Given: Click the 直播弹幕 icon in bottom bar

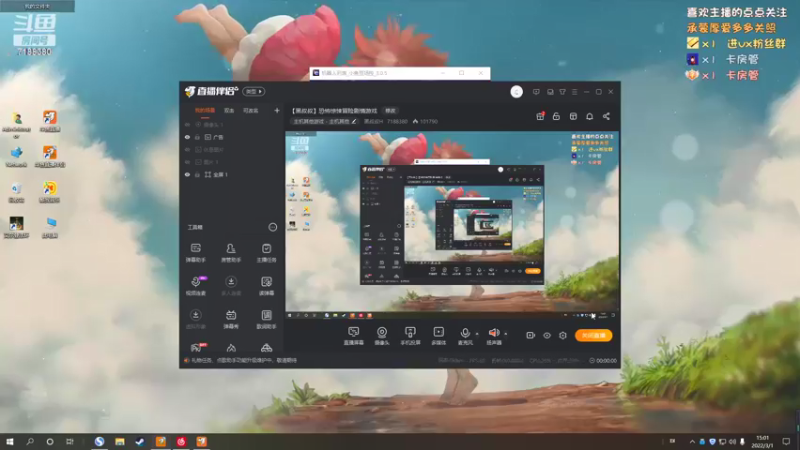Looking at the screenshot, I should (353, 336).
